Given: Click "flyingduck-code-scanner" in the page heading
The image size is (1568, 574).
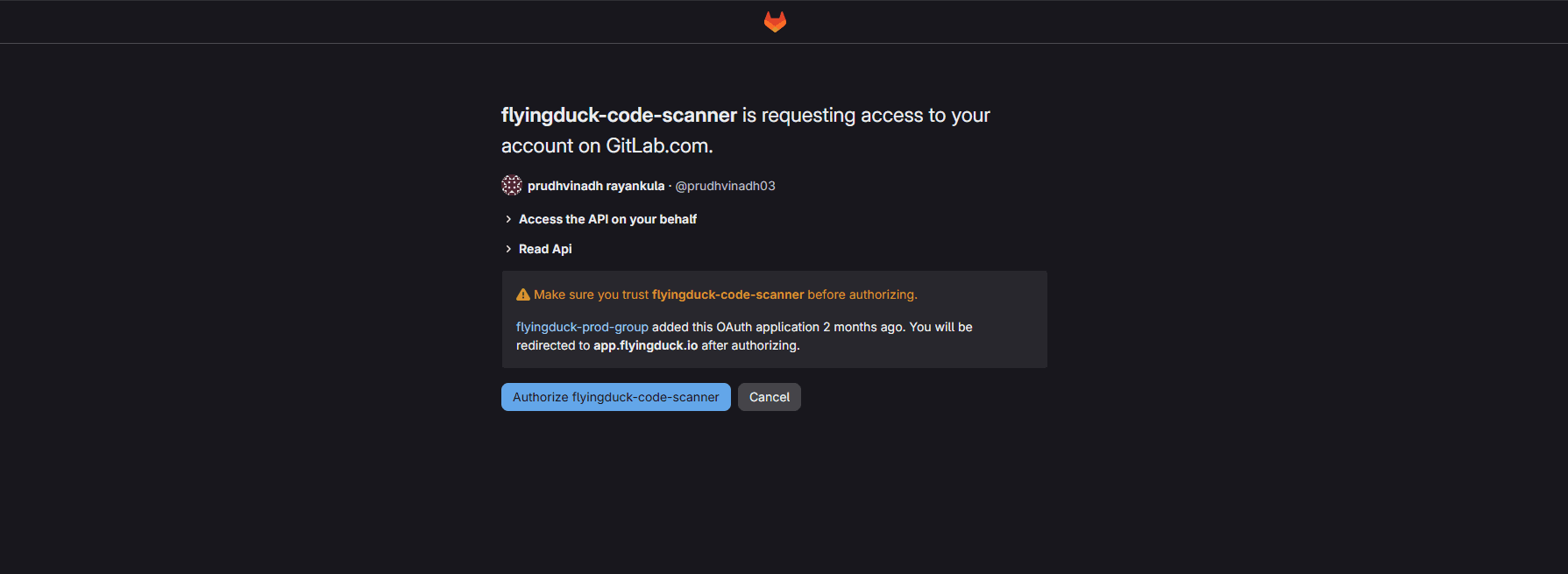Looking at the screenshot, I should (617, 115).
